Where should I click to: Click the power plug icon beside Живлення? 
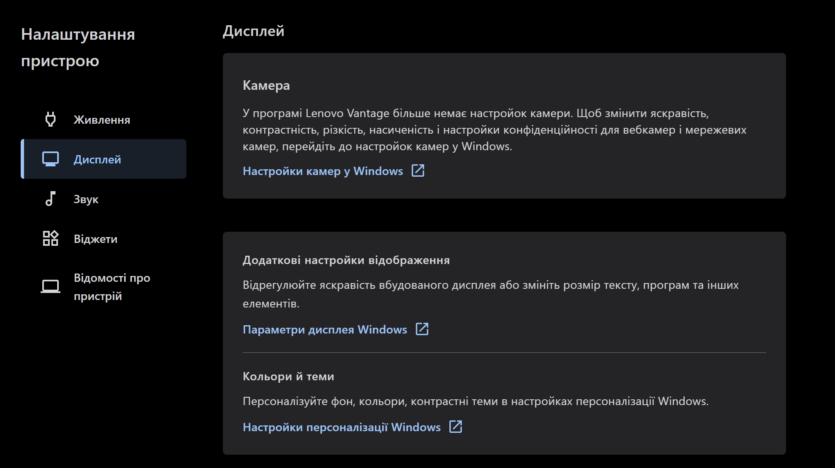51,119
